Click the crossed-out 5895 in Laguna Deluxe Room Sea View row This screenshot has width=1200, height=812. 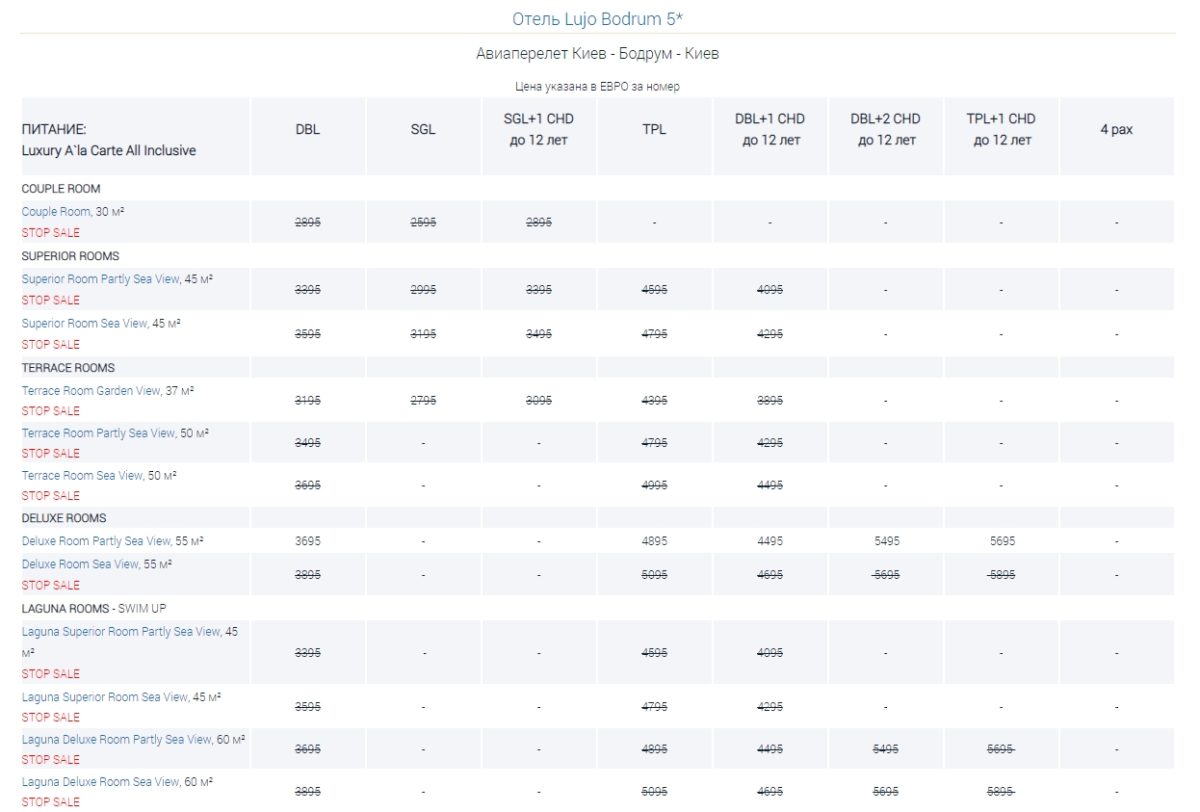point(1001,792)
